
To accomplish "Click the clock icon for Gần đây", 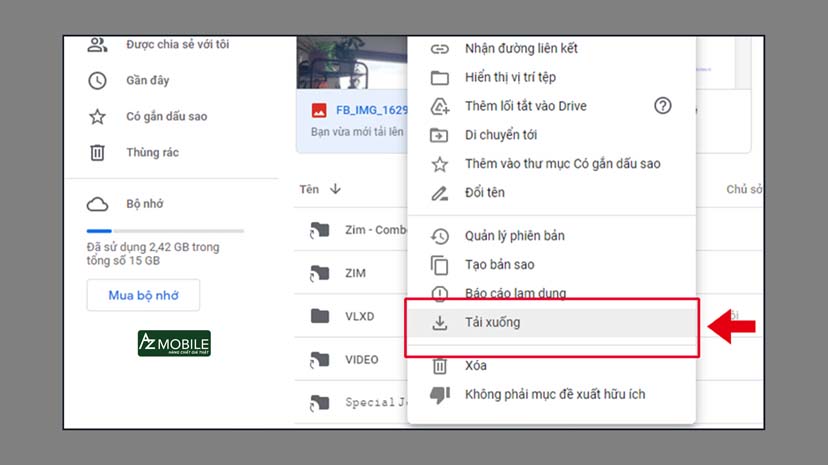I will coord(97,81).
